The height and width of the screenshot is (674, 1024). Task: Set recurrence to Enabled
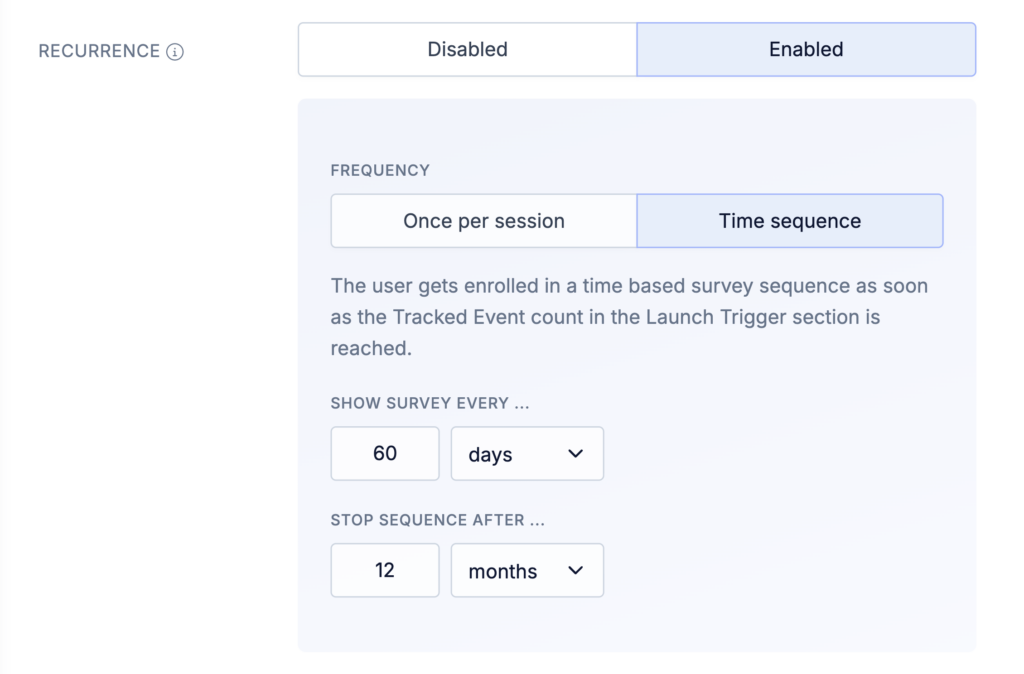(806, 49)
